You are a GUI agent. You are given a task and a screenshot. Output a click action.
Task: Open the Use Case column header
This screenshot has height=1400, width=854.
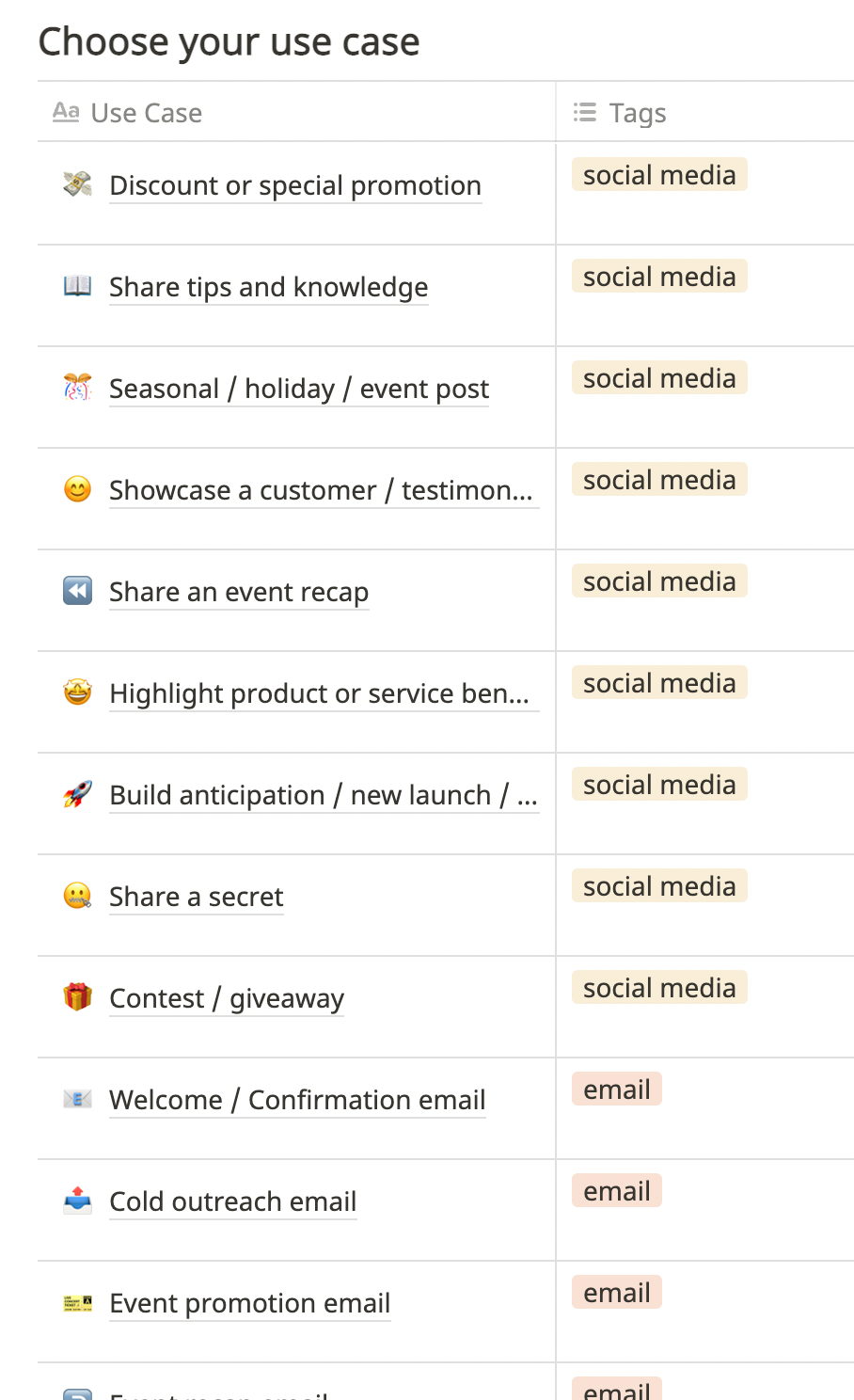tap(146, 113)
